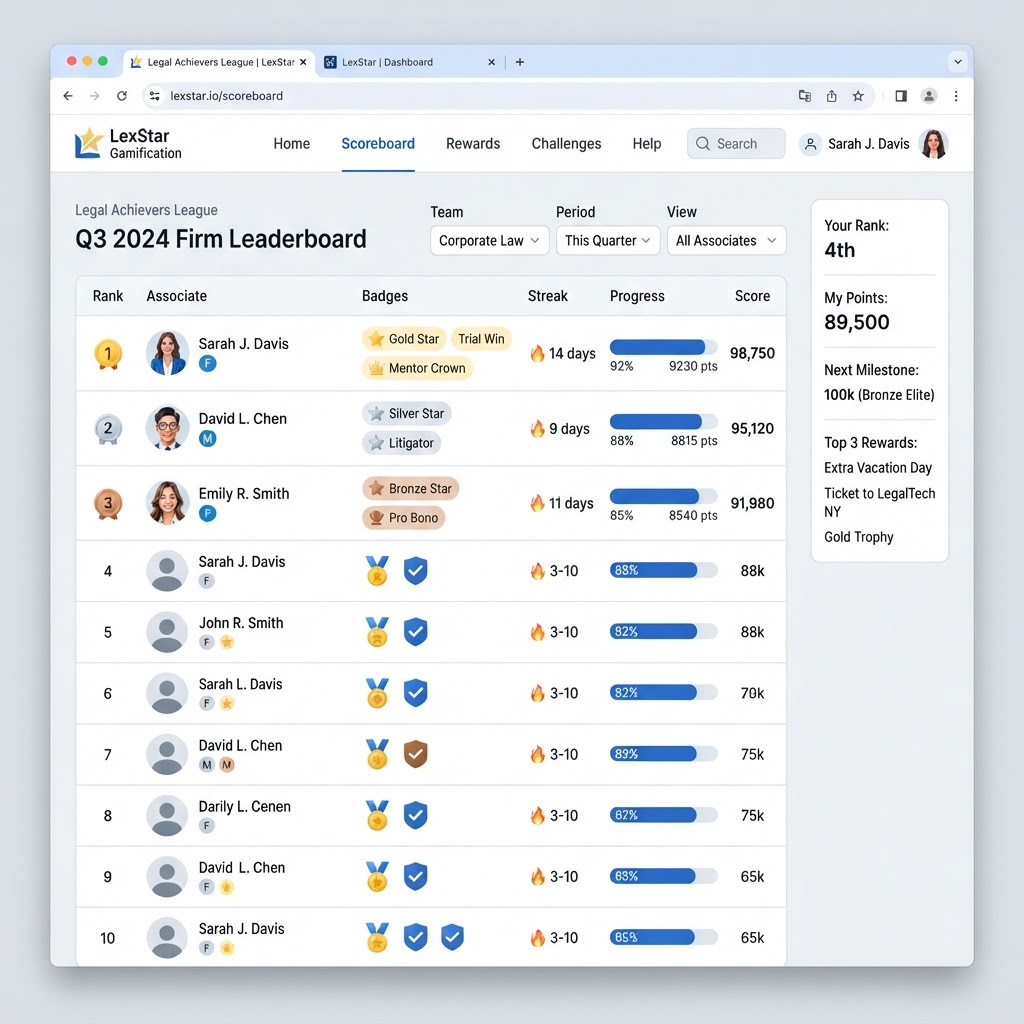The image size is (1024, 1024).
Task: Click the translate page icon in address bar
Action: click(x=805, y=96)
